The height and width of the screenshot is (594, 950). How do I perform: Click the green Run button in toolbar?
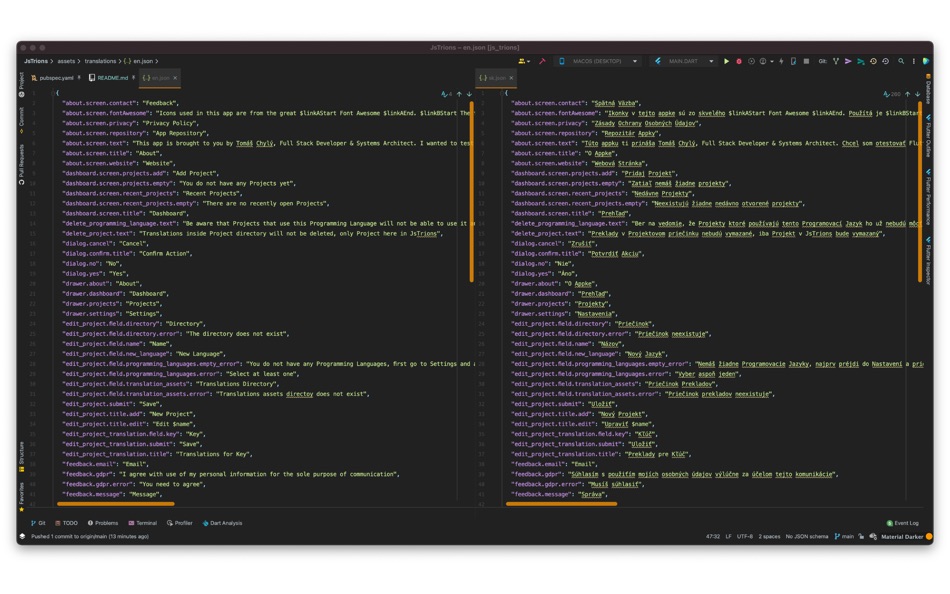point(726,61)
